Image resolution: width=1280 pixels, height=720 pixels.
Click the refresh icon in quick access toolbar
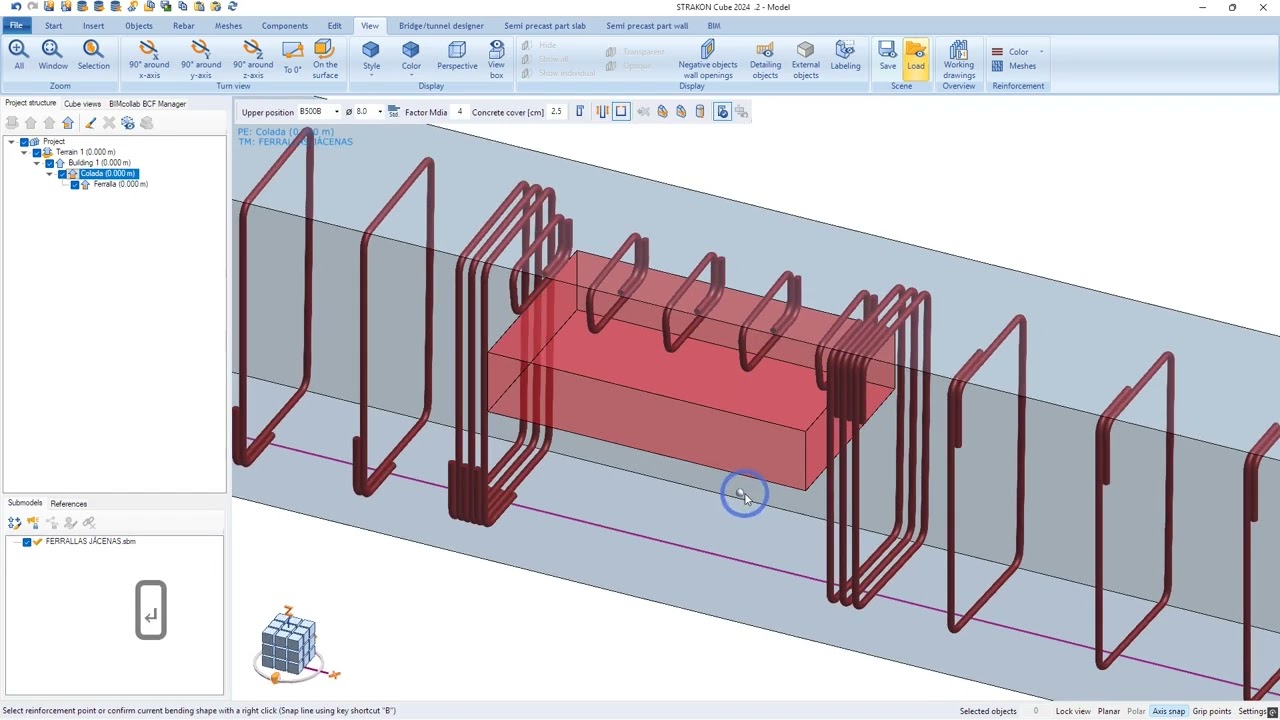click(x=232, y=7)
